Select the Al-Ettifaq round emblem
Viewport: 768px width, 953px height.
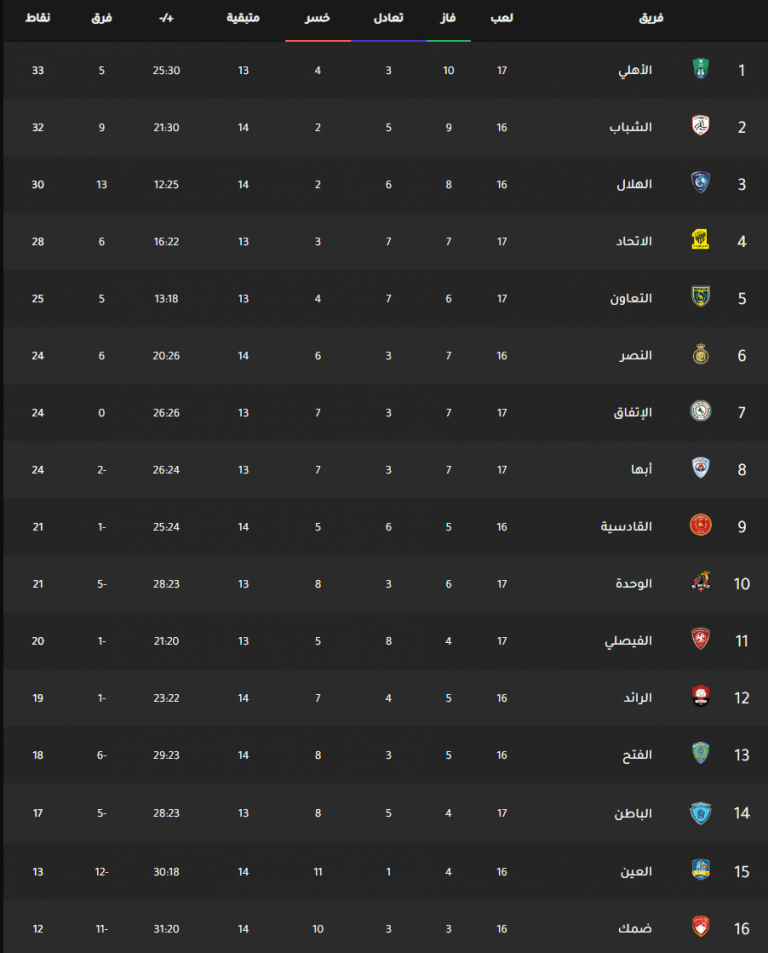701,411
